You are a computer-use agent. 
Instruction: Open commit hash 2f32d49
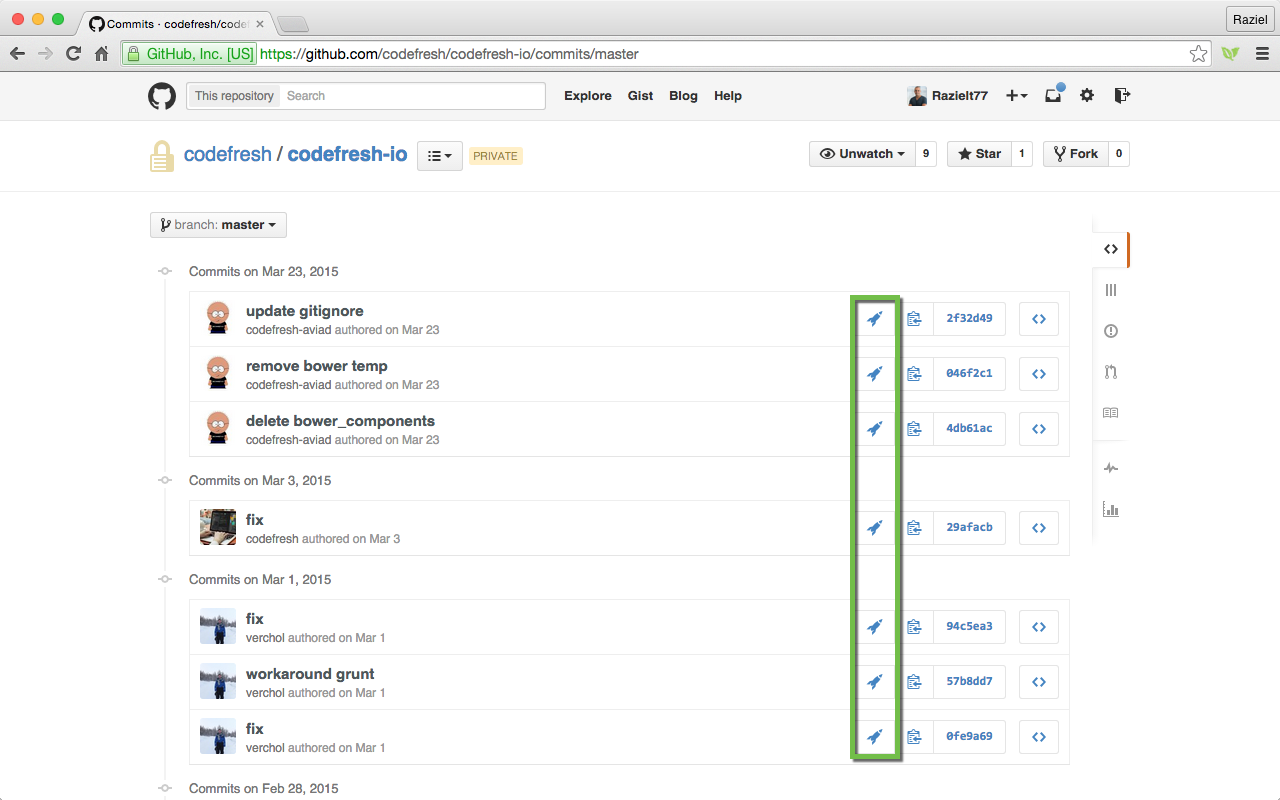coord(969,319)
